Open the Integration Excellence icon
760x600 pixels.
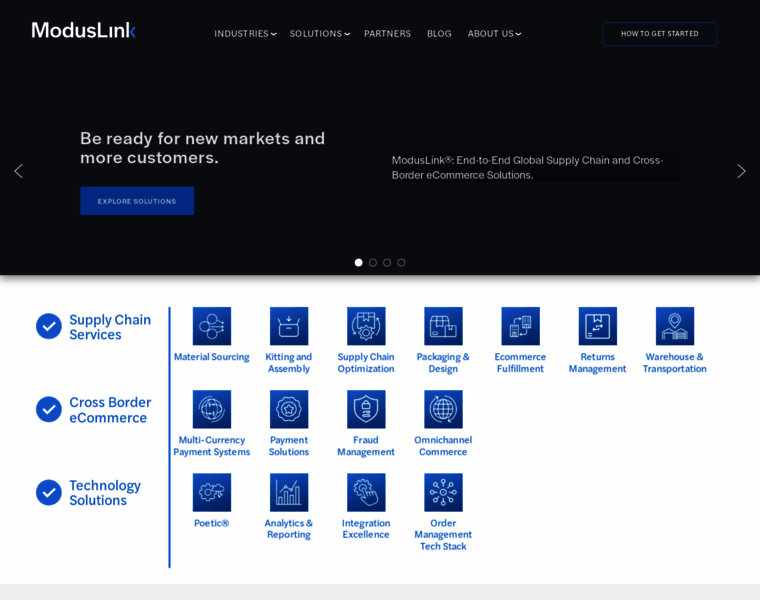(366, 492)
